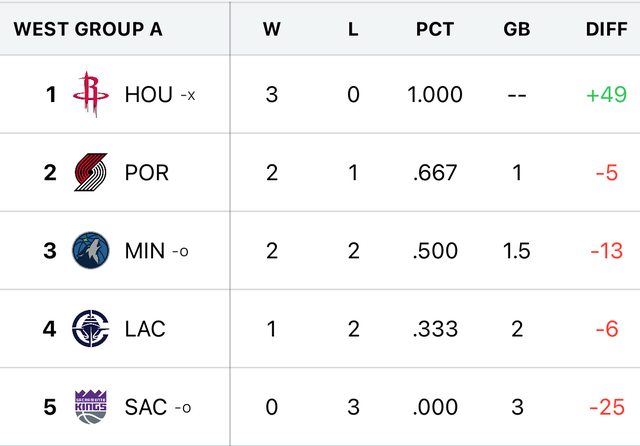This screenshot has width=640, height=446.
Task: Select the MIN team name
Action: click(x=145, y=251)
